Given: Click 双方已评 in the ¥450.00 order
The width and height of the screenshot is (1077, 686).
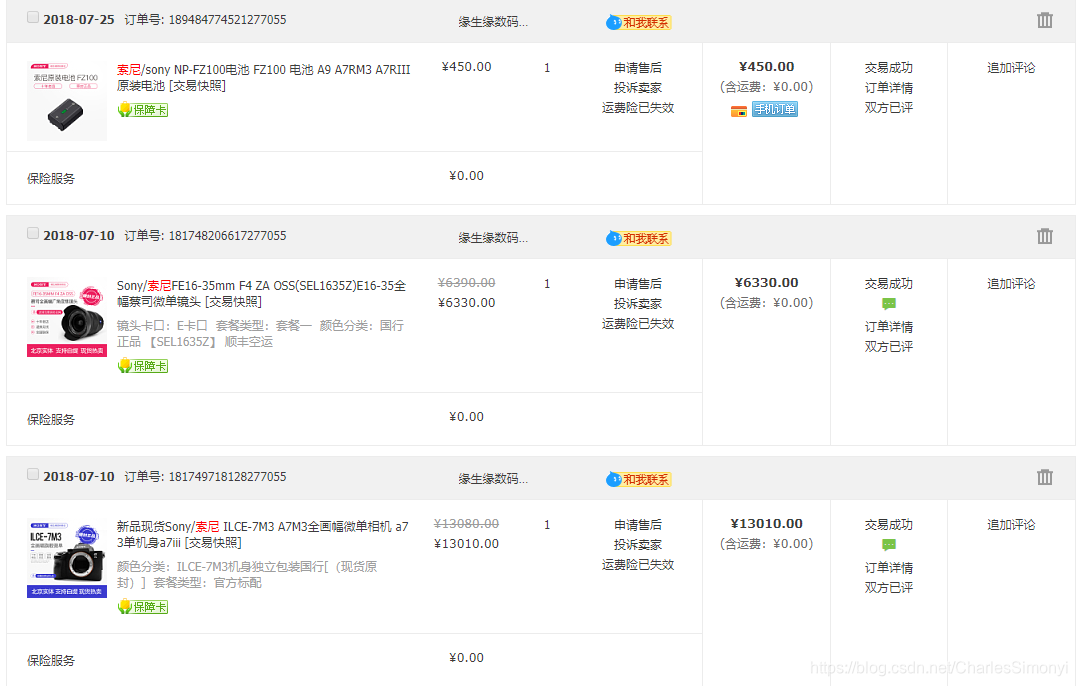Looking at the screenshot, I should pyautogui.click(x=889, y=108).
